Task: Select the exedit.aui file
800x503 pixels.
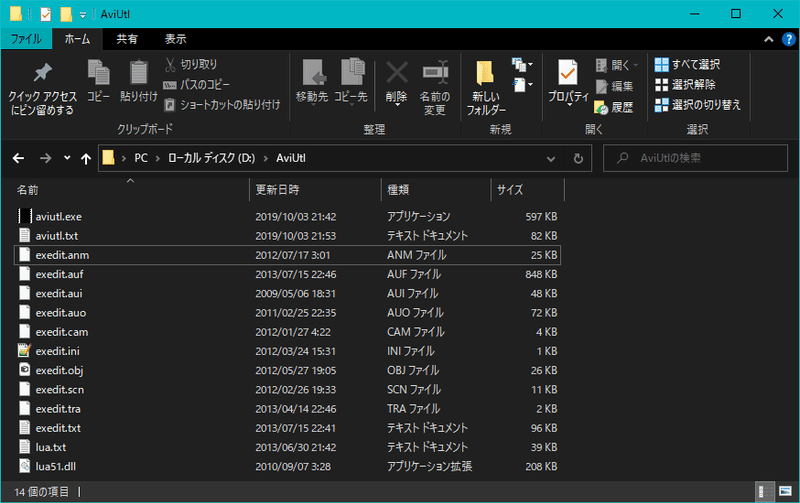Action: (x=287, y=293)
